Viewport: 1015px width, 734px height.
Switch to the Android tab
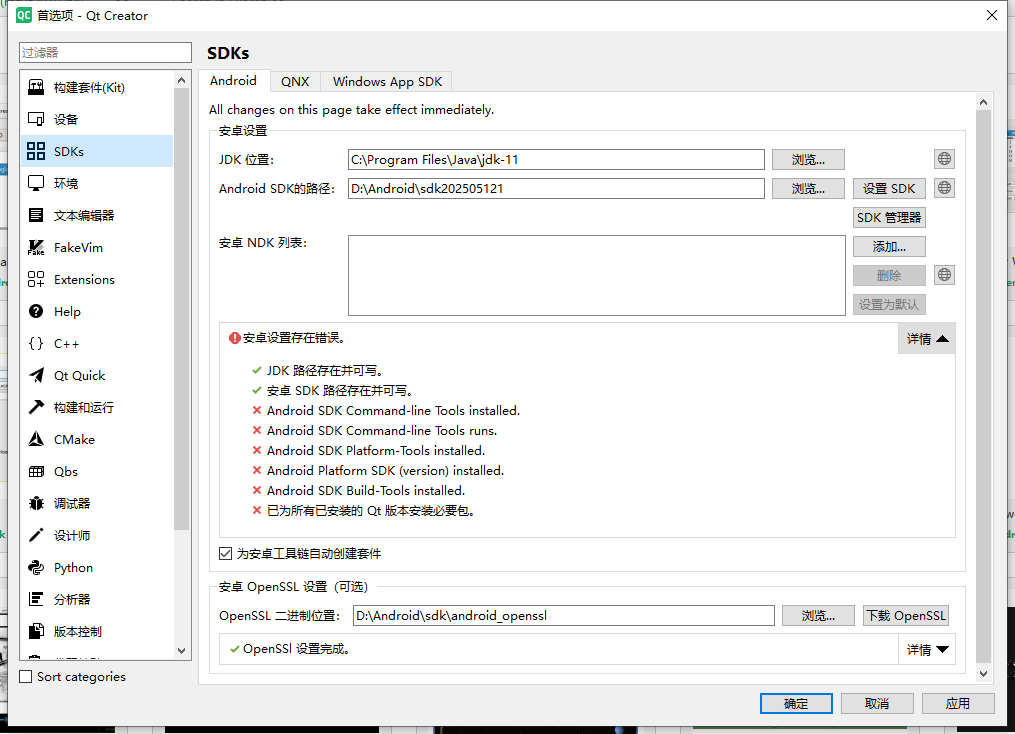coord(233,81)
